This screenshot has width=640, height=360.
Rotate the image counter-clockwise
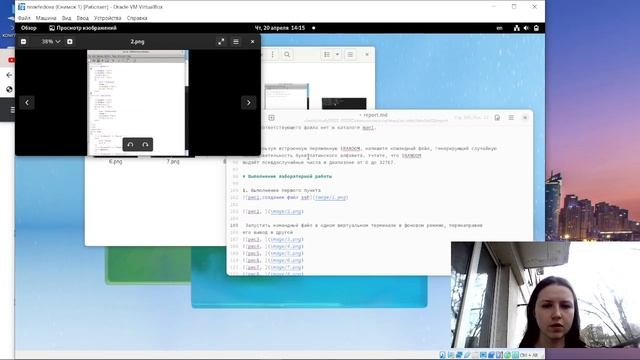click(x=130, y=144)
